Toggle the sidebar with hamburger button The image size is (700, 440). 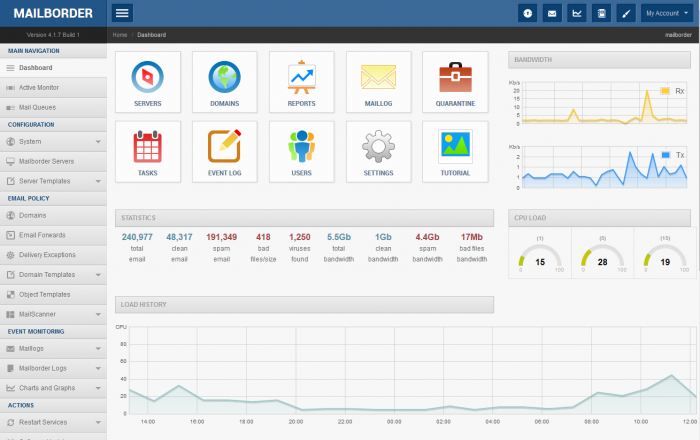(x=122, y=13)
